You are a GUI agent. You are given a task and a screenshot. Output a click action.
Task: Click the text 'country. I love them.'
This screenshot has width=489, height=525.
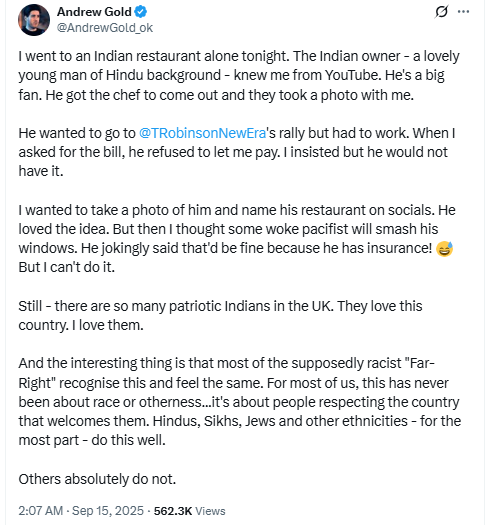click(x=81, y=325)
